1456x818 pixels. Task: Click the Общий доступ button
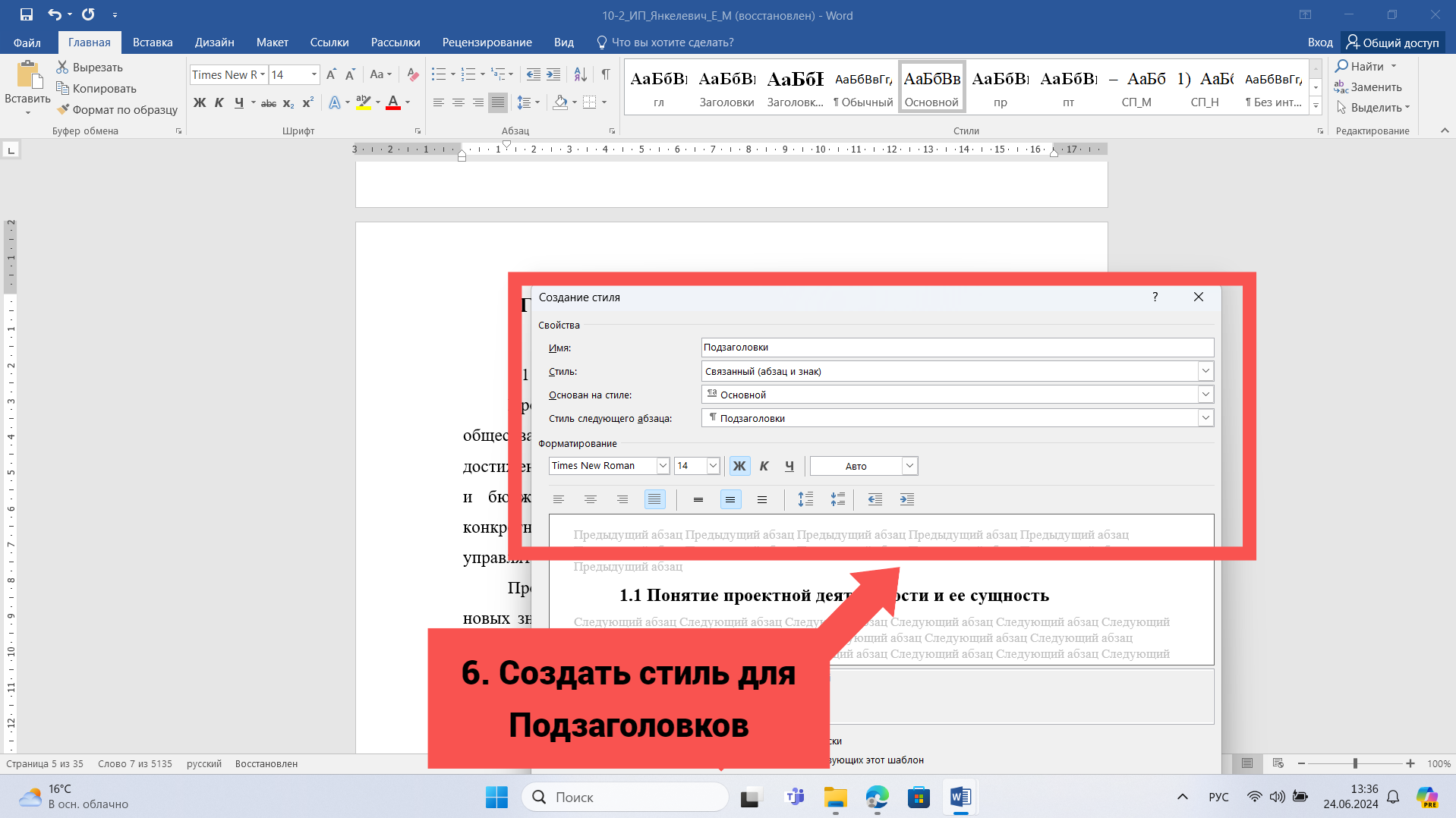(1392, 42)
